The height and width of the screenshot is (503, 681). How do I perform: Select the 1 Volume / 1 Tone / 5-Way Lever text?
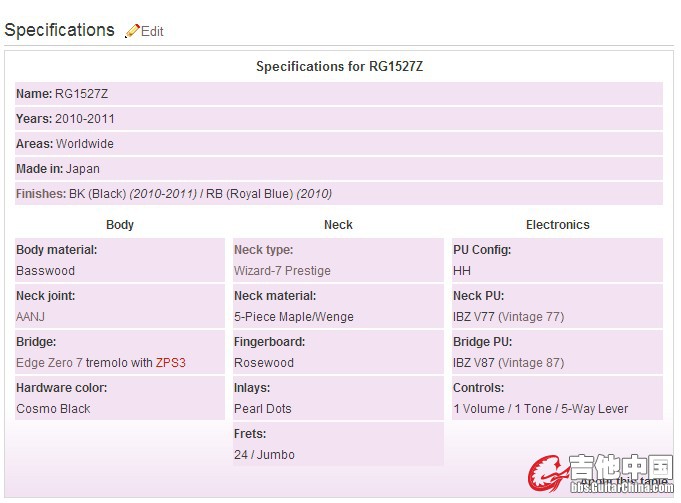541,409
